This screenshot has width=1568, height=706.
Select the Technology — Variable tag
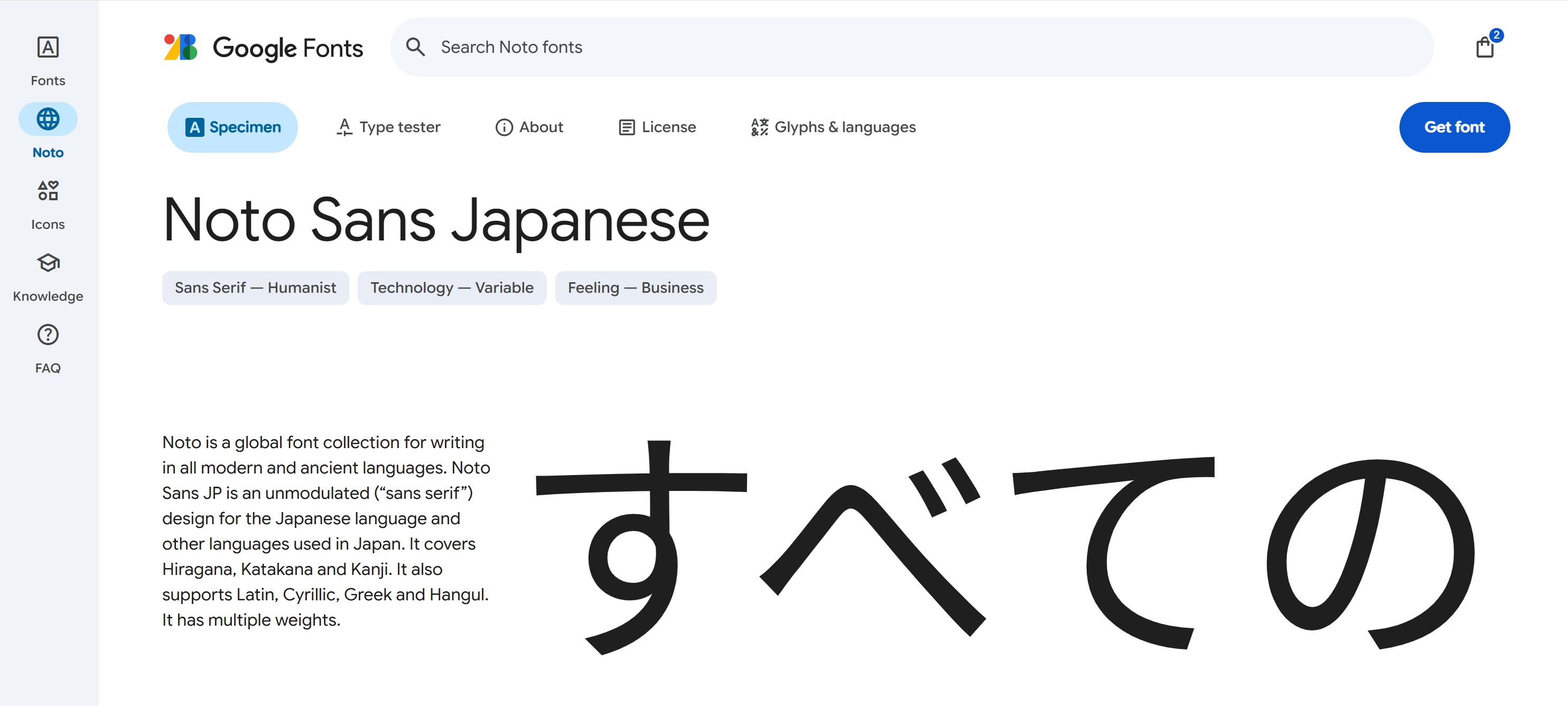click(452, 288)
